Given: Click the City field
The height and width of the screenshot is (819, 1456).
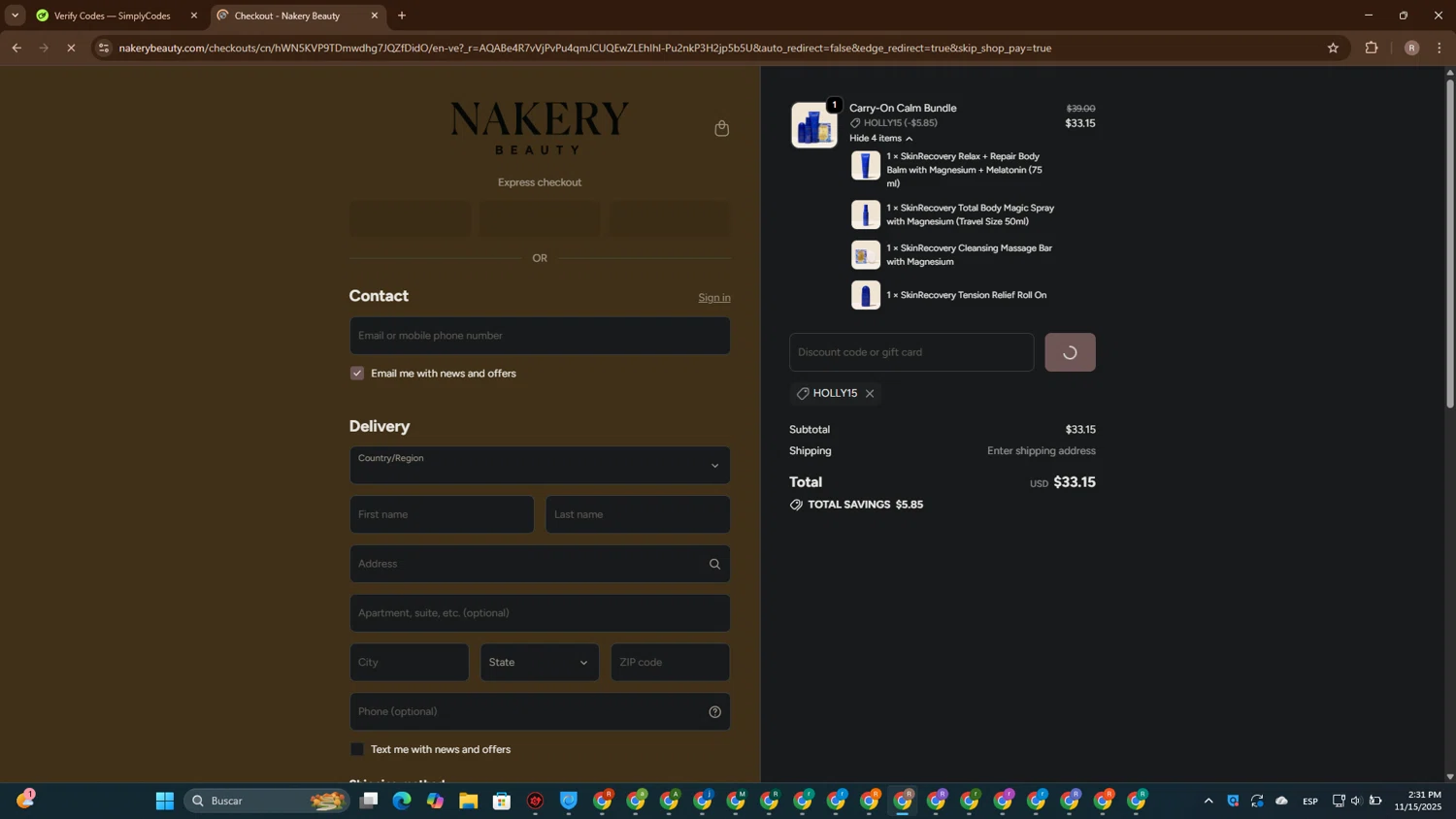Looking at the screenshot, I should (x=410, y=663).
